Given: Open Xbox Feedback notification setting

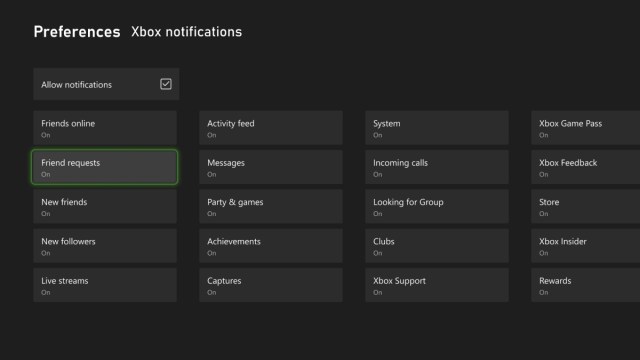Looking at the screenshot, I should pos(586,167).
